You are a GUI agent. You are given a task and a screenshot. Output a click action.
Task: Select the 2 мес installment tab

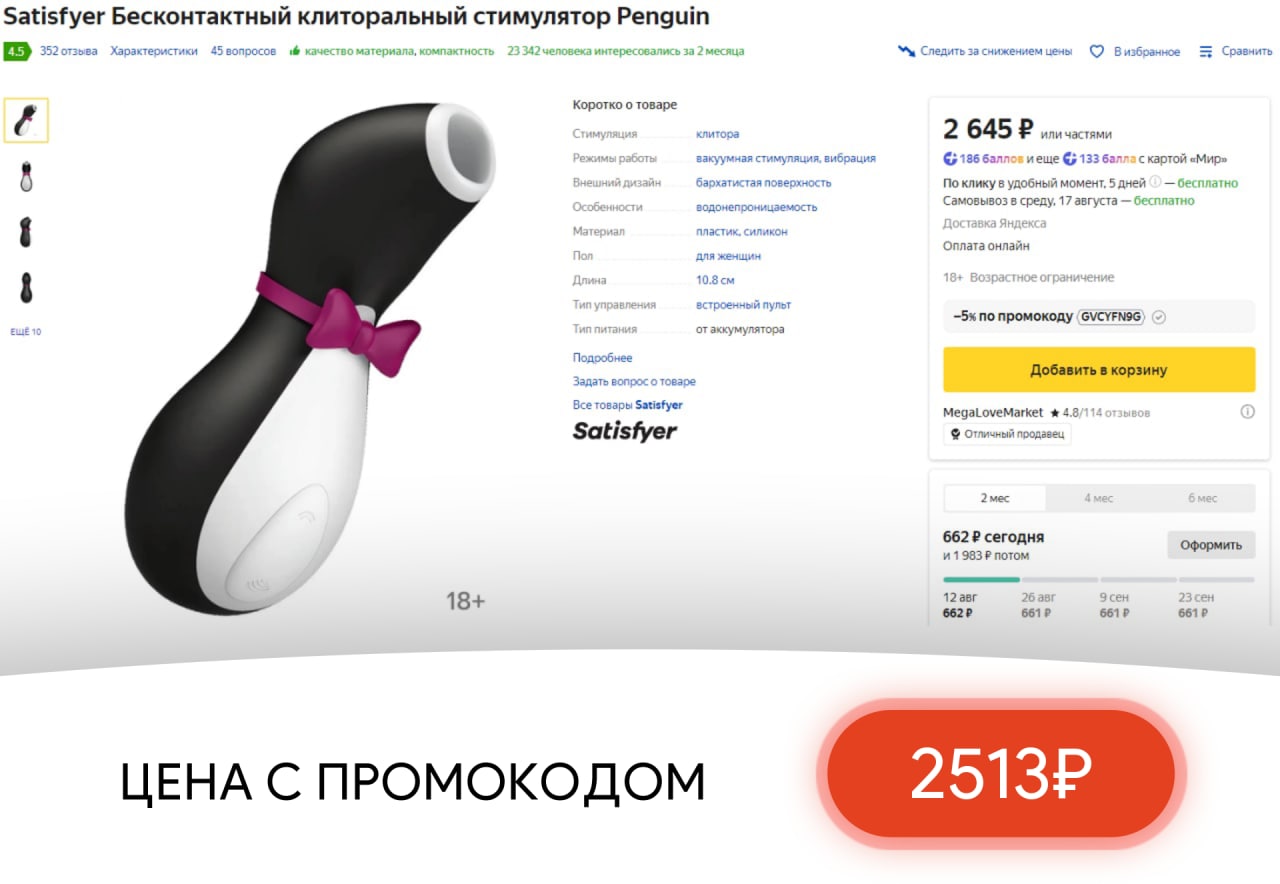(x=995, y=498)
